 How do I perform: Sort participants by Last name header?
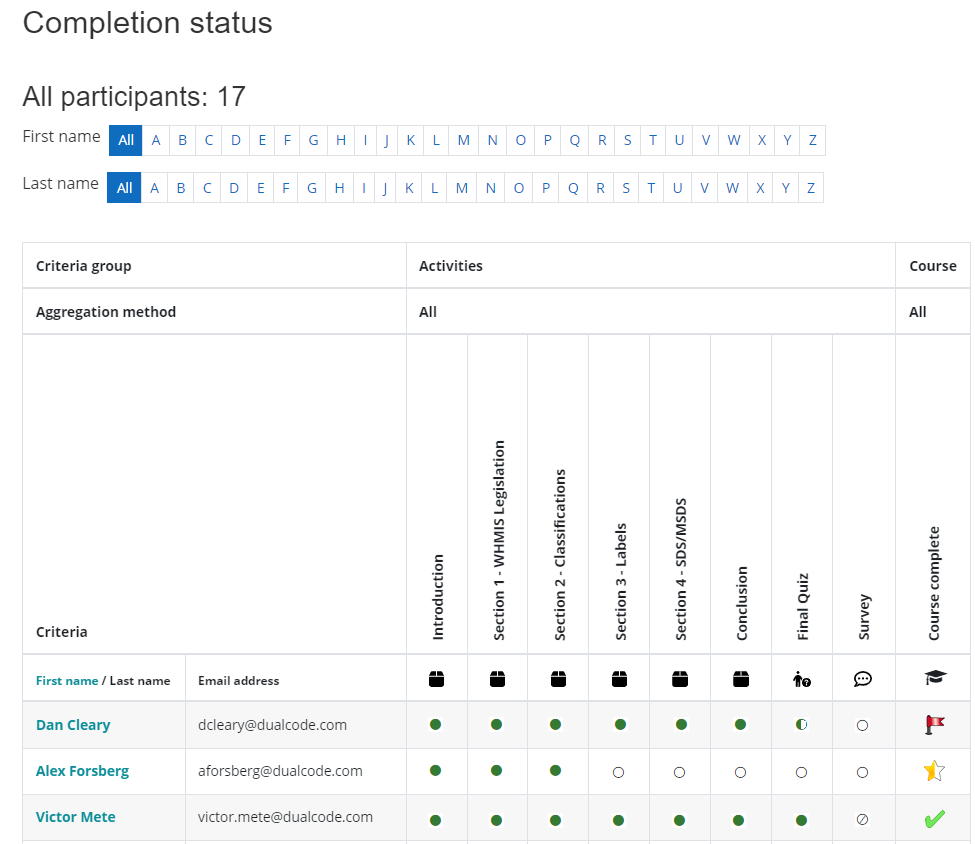point(140,680)
